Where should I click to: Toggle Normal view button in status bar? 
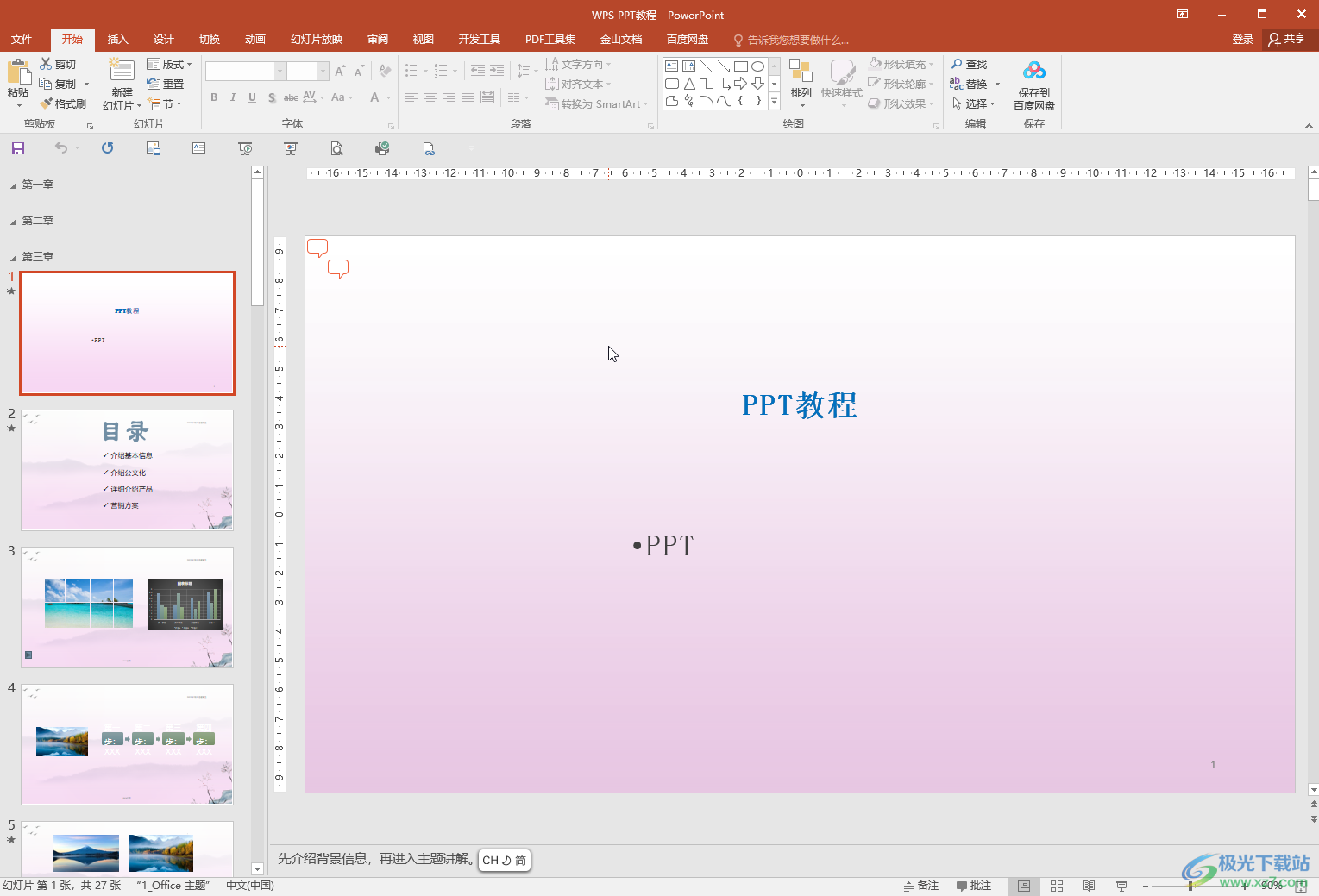point(1023,886)
